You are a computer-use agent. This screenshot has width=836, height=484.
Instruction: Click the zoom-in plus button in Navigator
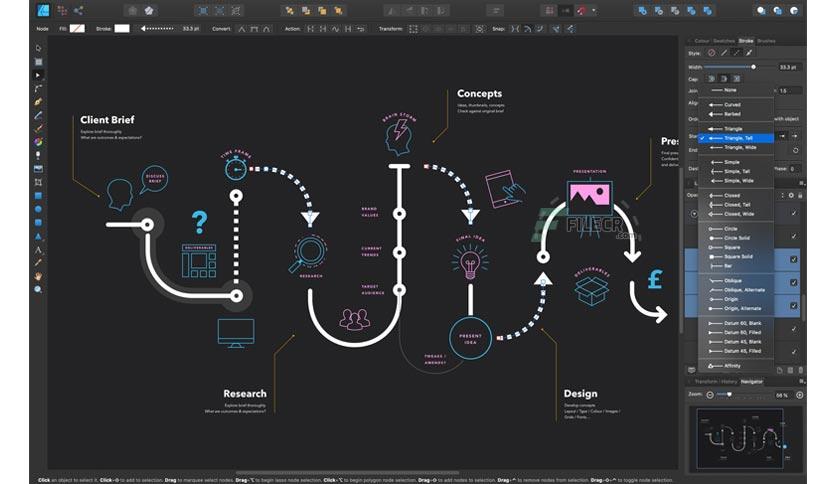(x=800, y=395)
